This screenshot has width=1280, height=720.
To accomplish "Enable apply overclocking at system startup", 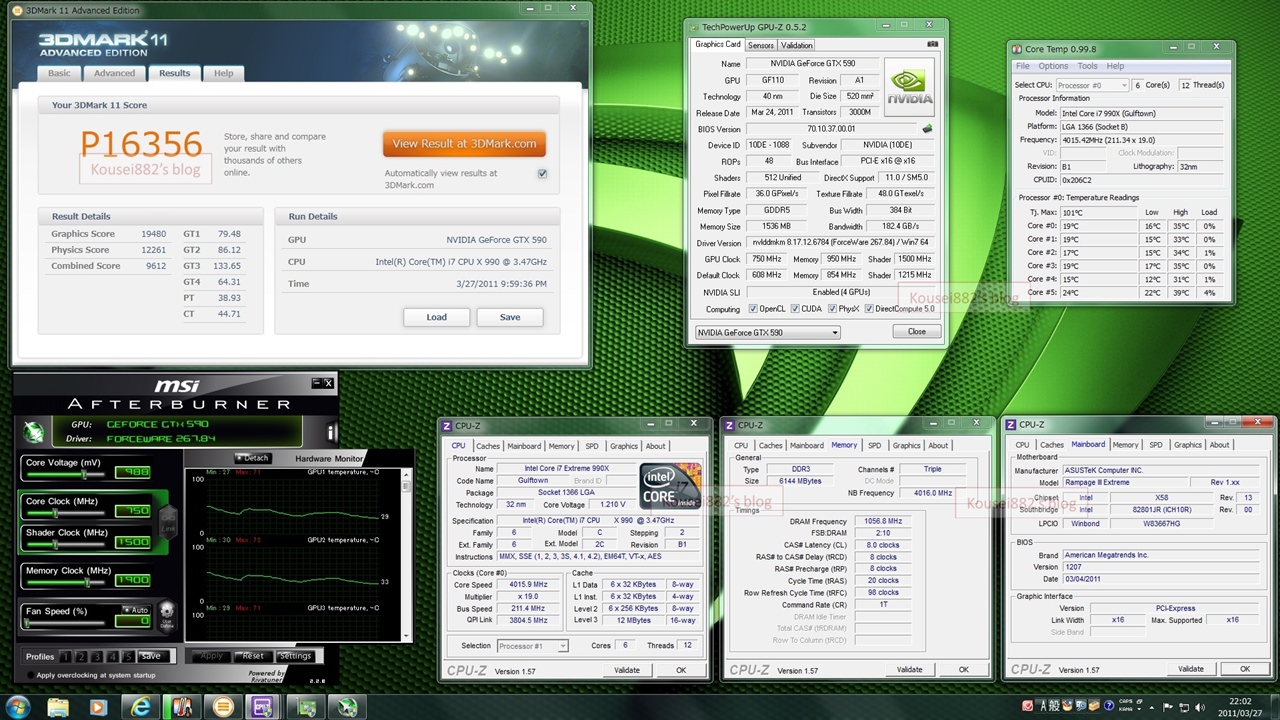I will [x=31, y=675].
